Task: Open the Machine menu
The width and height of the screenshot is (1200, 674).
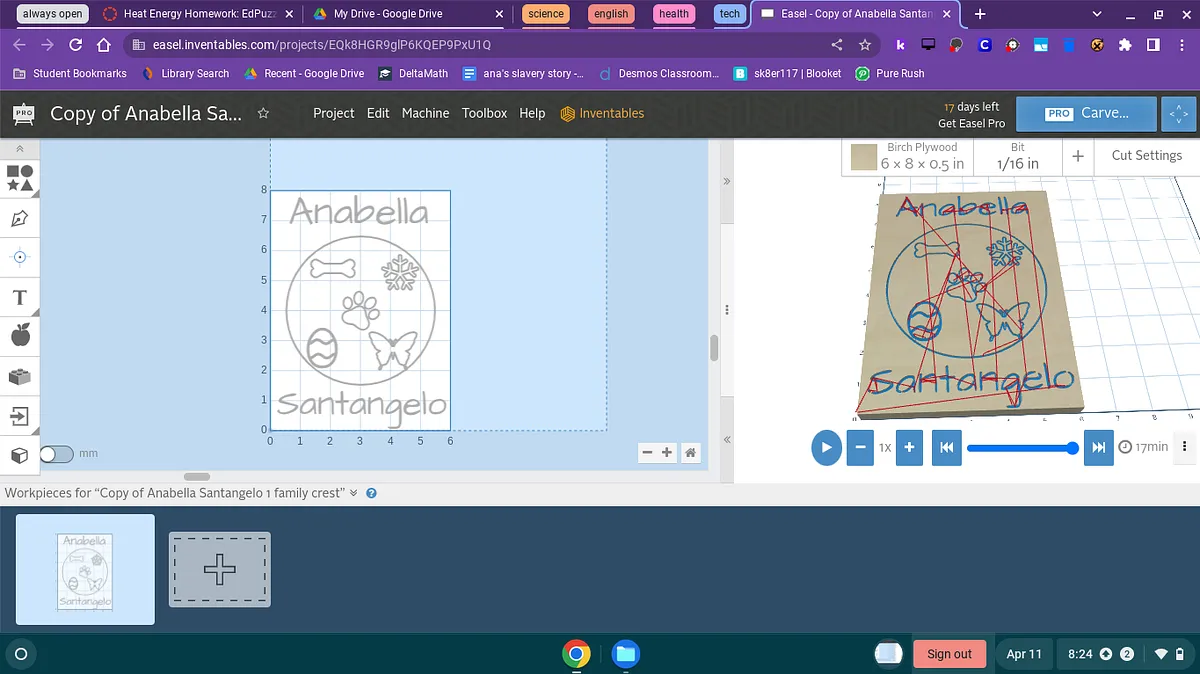Action: click(x=425, y=113)
